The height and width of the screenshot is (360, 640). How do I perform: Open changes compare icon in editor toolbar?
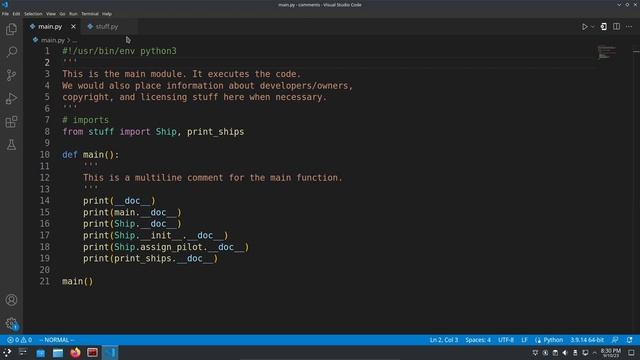604,27
